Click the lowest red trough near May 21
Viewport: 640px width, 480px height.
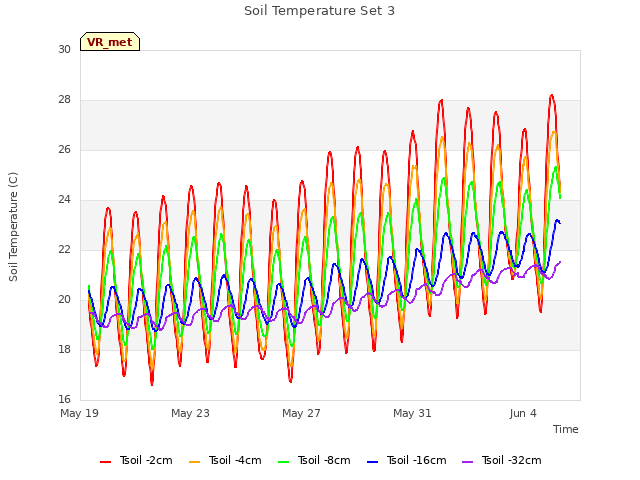pyautogui.click(x=152, y=384)
